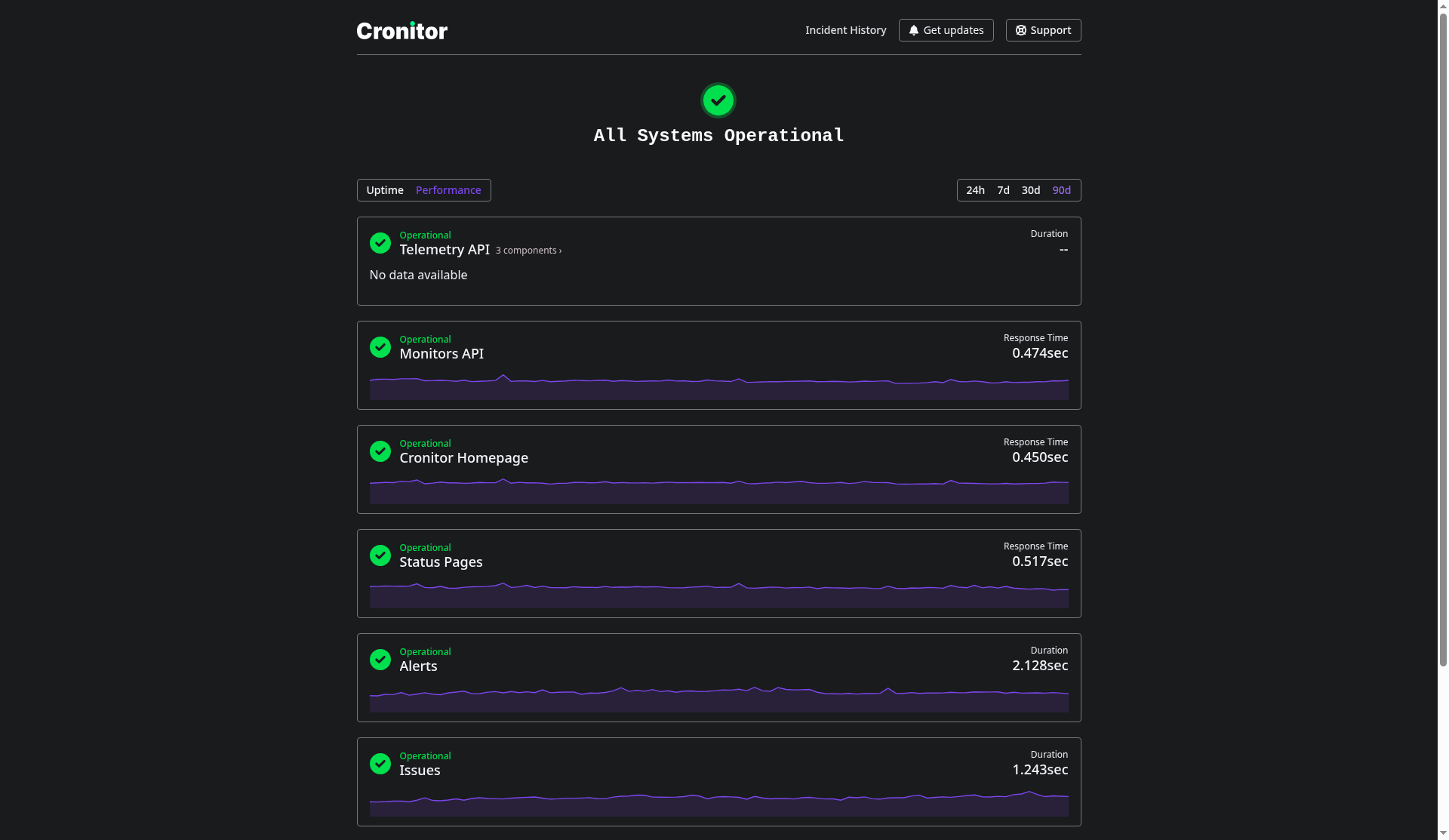The image size is (1449, 840).
Task: Click the Status Pages green check icon
Action: click(380, 555)
